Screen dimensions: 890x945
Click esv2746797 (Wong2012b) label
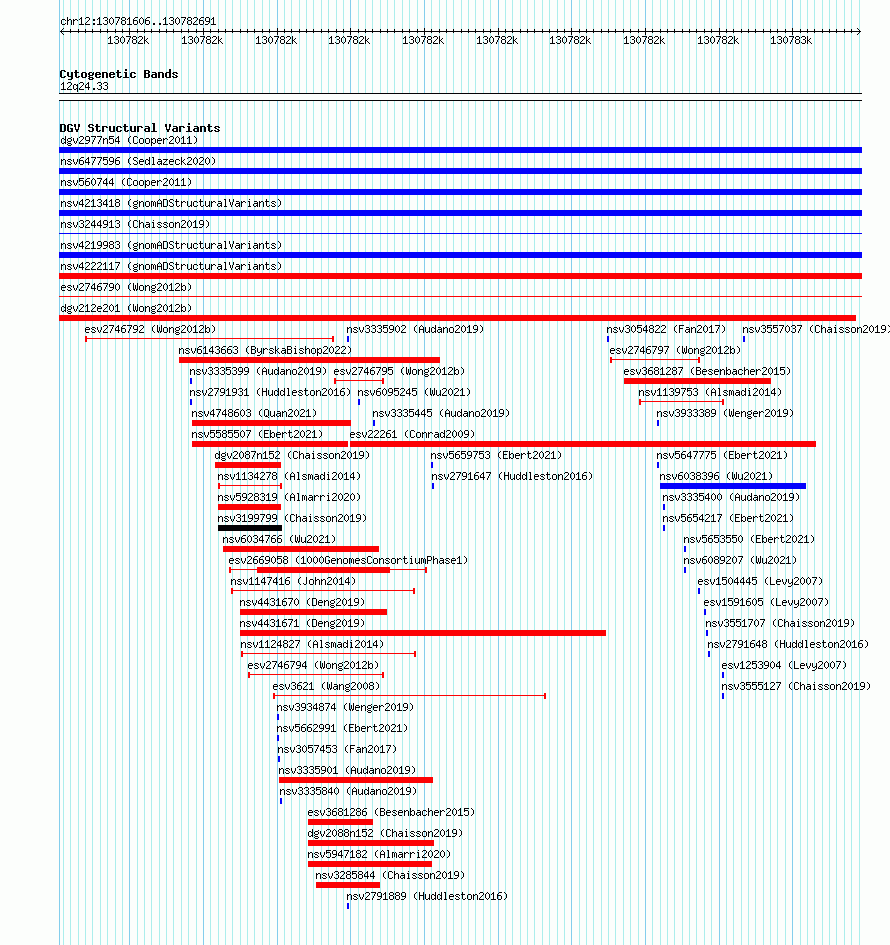[675, 351]
